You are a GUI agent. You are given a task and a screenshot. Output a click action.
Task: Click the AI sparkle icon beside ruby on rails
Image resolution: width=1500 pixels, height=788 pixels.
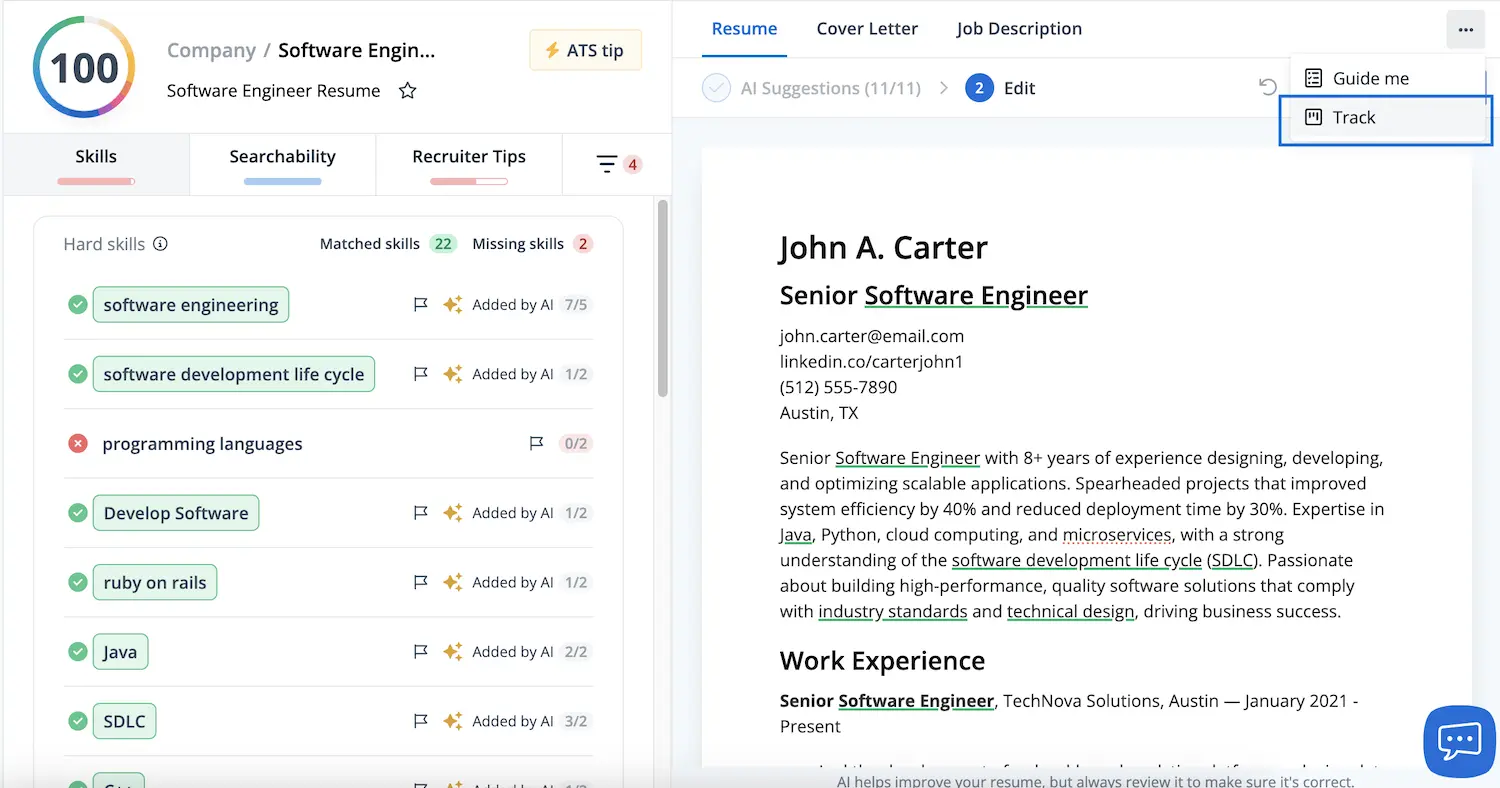[x=453, y=582]
